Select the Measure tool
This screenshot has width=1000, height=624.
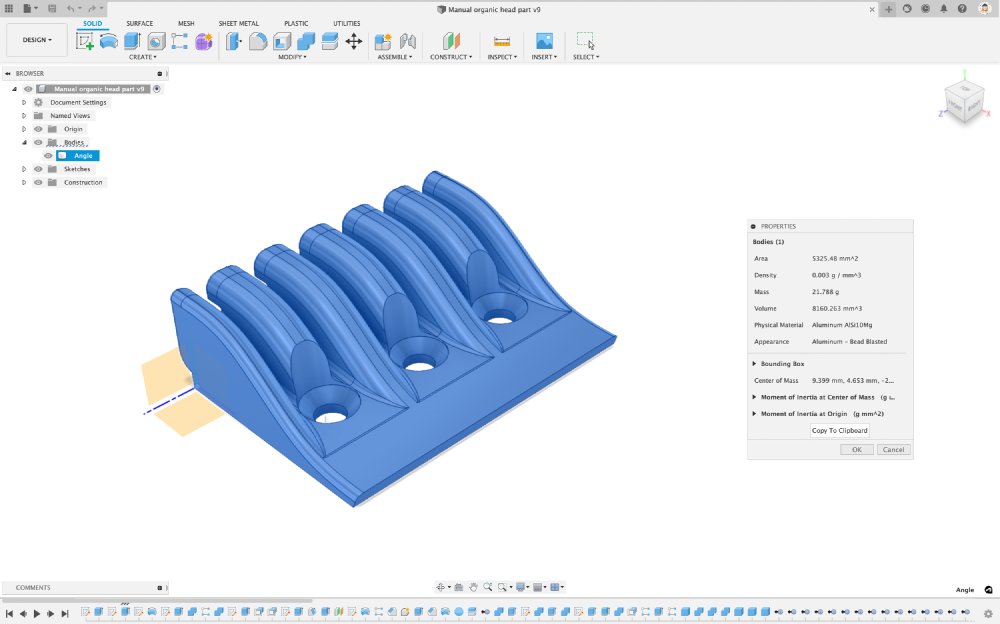coord(502,41)
